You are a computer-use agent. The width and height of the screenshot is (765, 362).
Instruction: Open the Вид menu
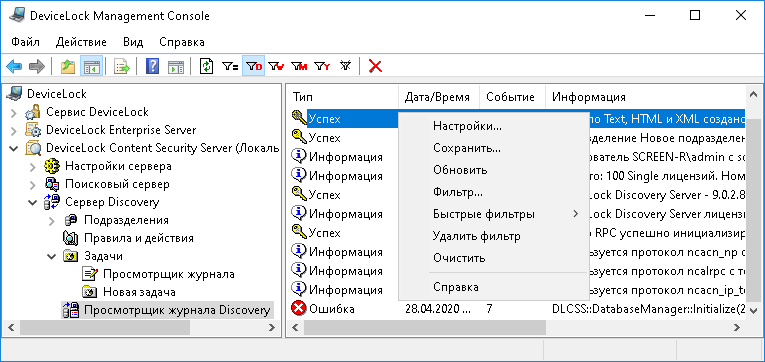[x=133, y=41]
